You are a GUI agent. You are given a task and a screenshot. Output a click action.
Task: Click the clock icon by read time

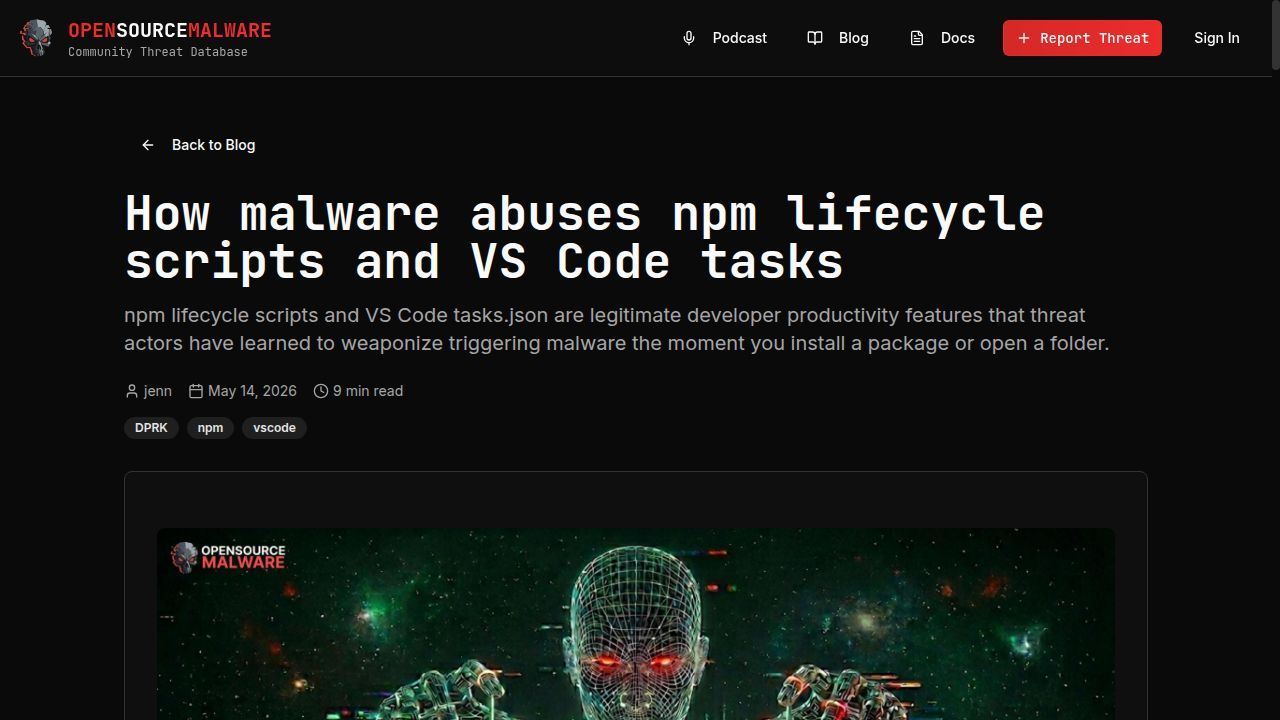(x=321, y=391)
